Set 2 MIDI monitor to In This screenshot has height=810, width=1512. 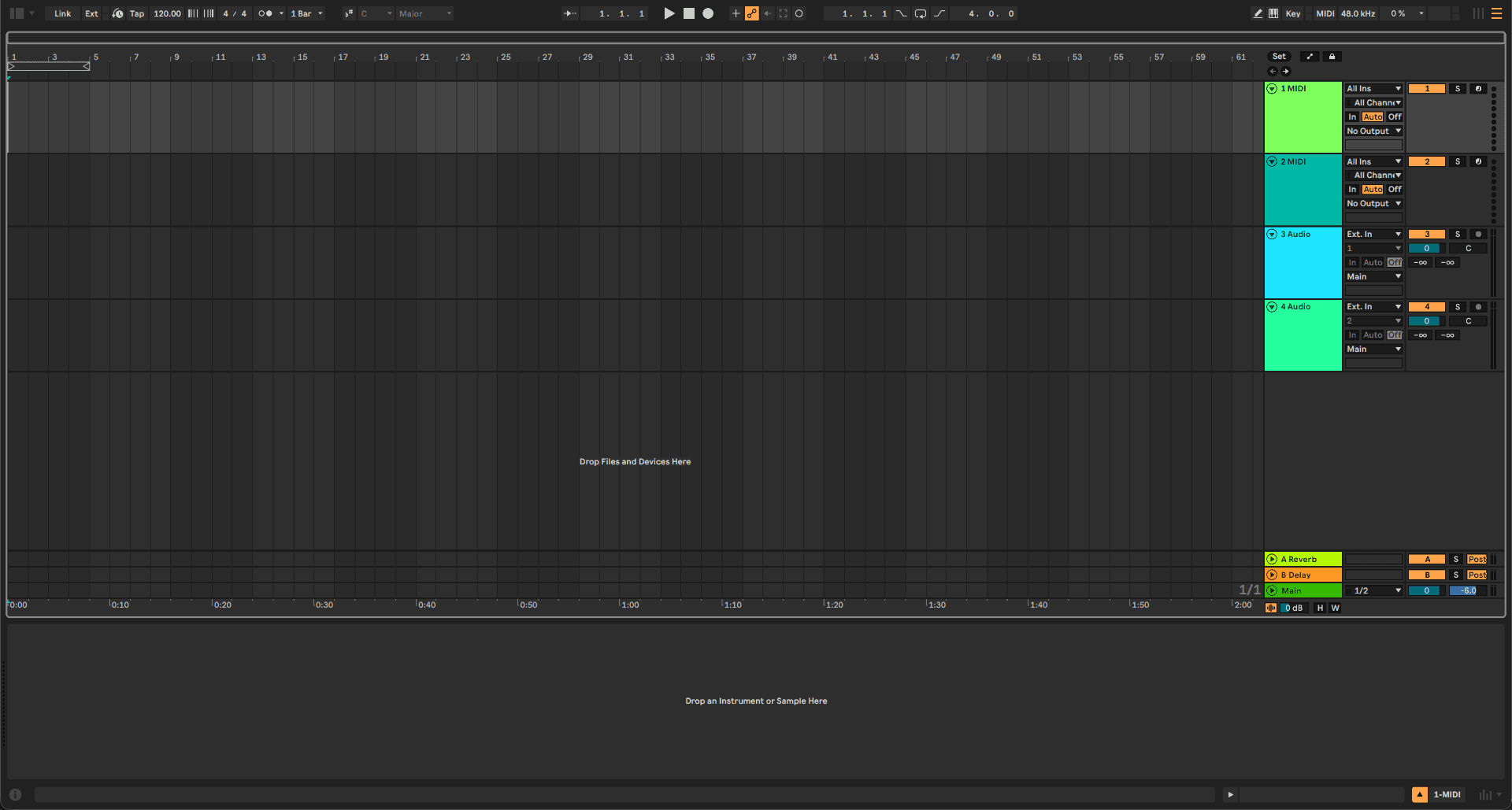pyautogui.click(x=1352, y=189)
